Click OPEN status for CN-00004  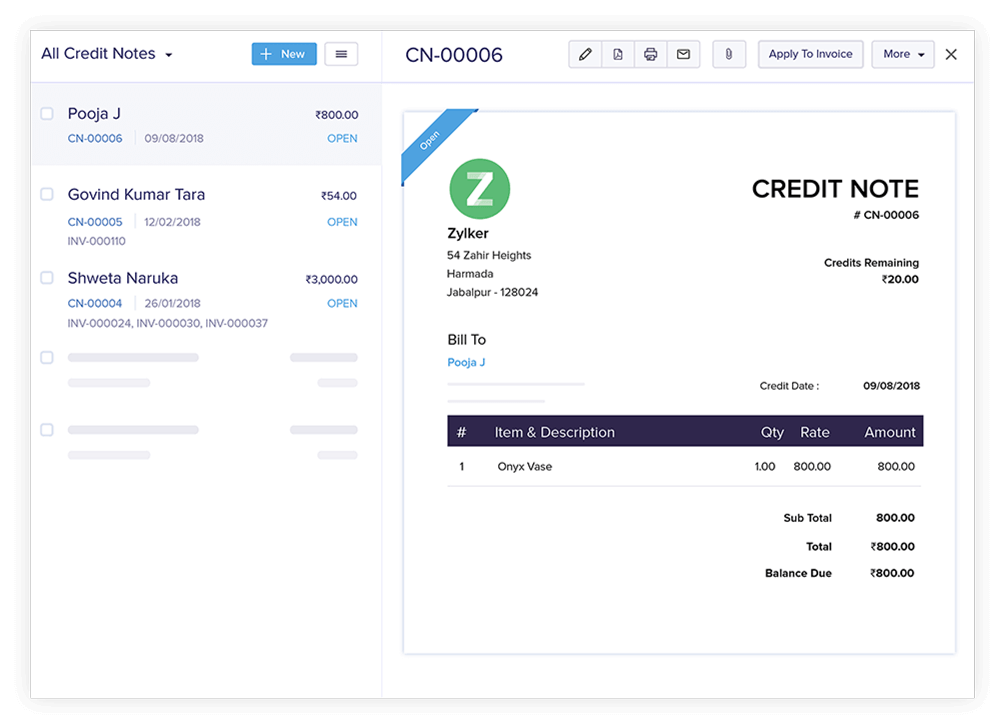tap(342, 303)
